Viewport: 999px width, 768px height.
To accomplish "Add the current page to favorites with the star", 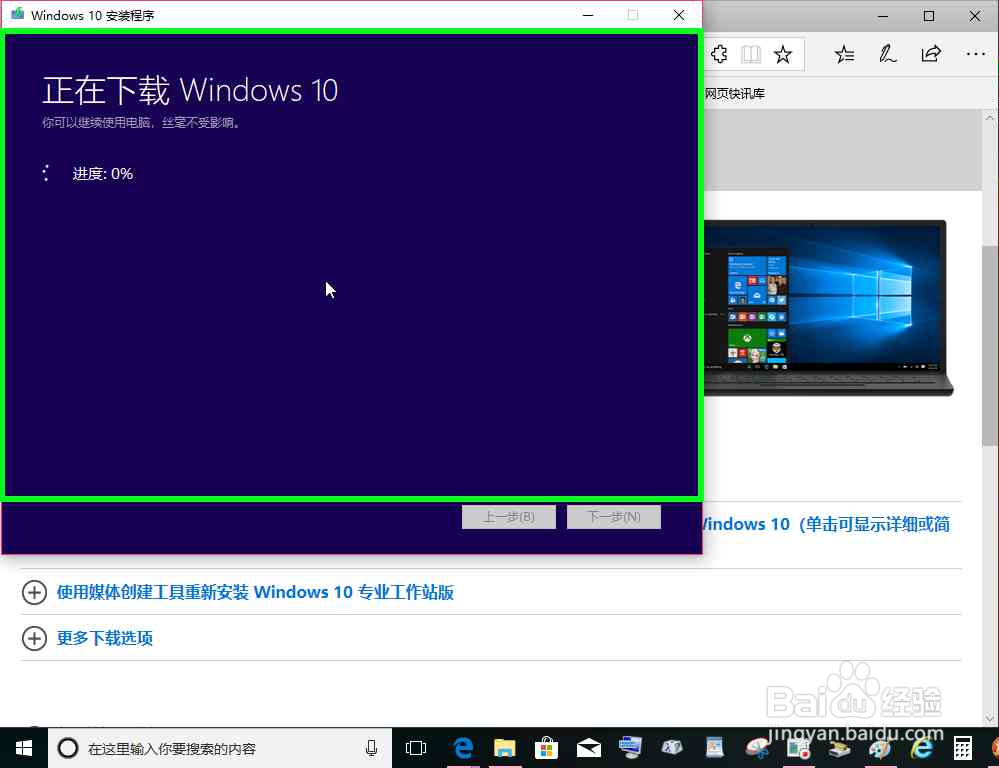I will point(783,54).
